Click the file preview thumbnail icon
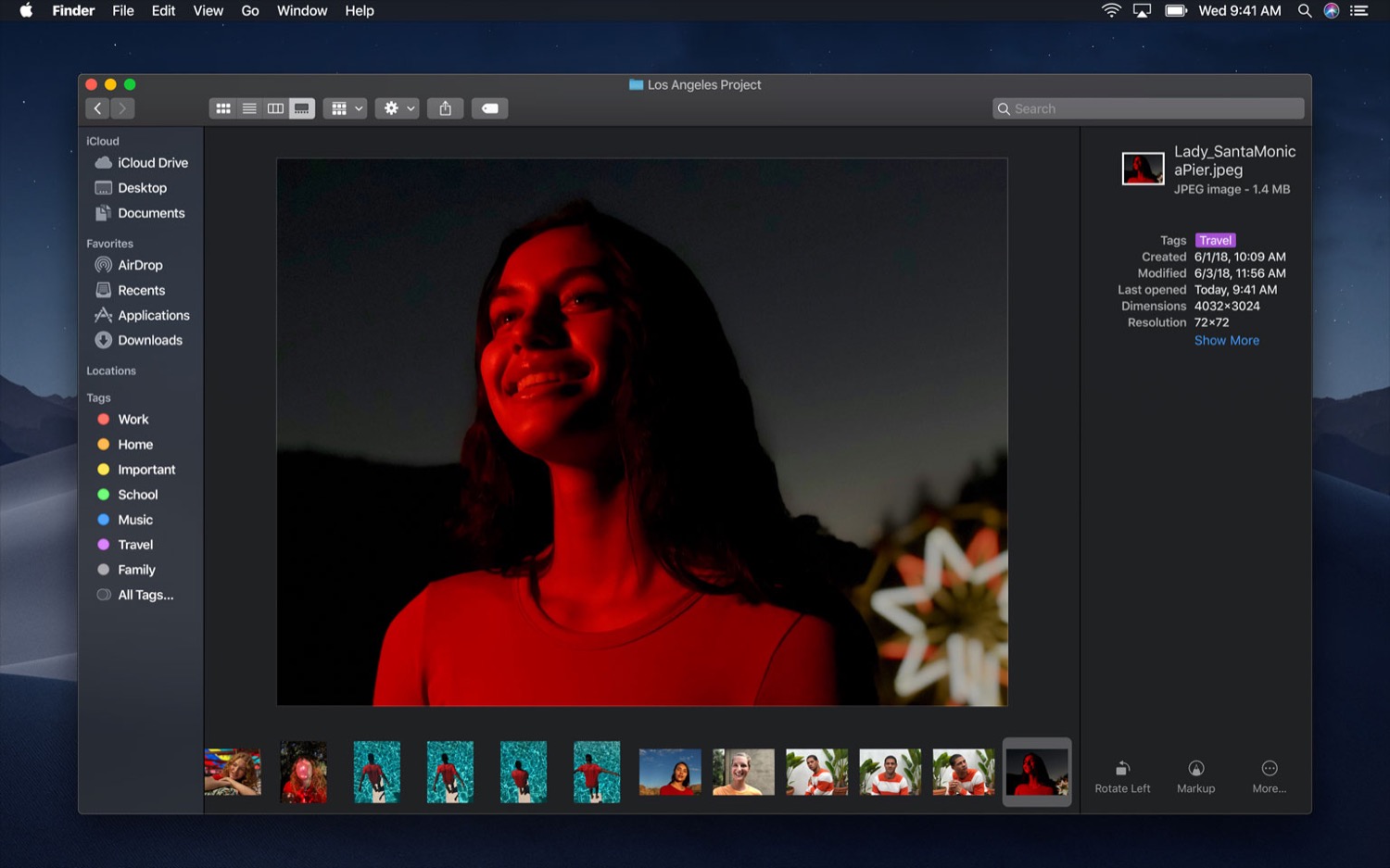The height and width of the screenshot is (868, 1390). (x=1143, y=169)
